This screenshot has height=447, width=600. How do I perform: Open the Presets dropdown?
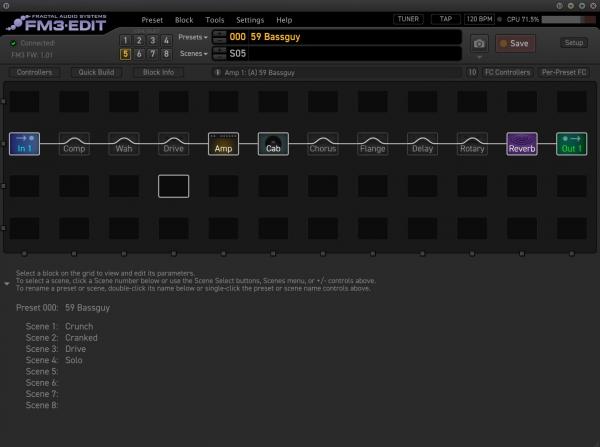193,37
